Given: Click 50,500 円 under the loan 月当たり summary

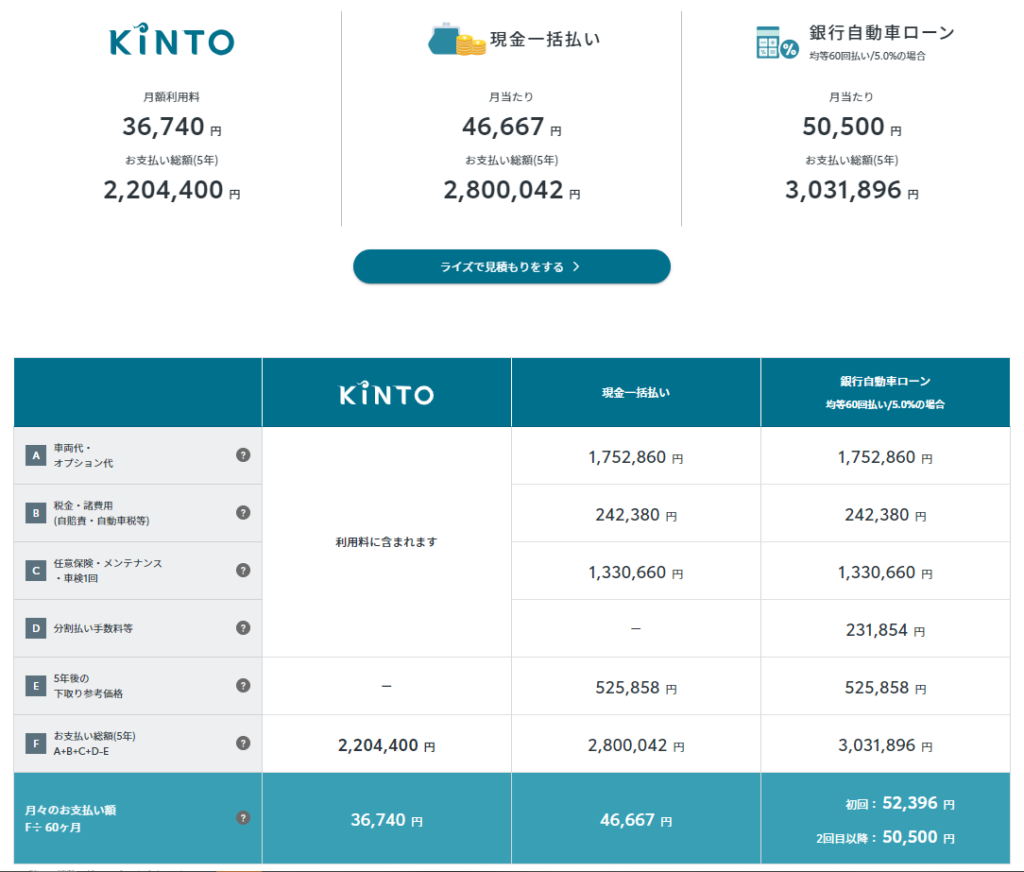Looking at the screenshot, I should (x=852, y=127).
